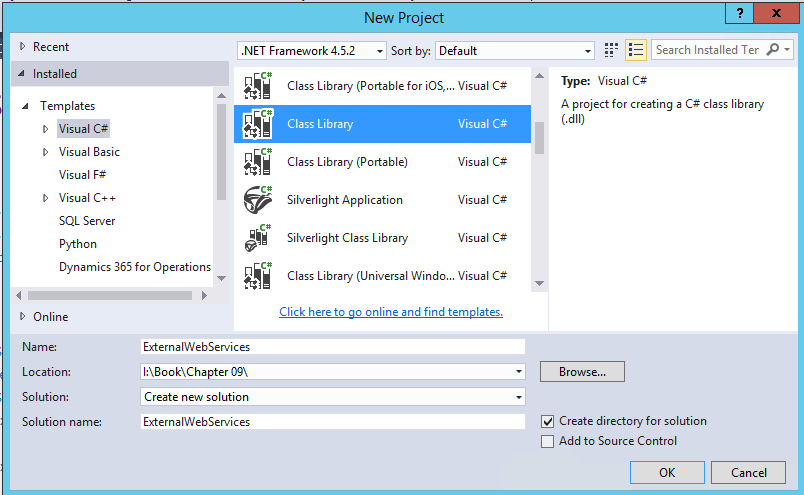The image size is (804, 495).
Task: Click the Search Installed Templates box
Action: click(708, 50)
